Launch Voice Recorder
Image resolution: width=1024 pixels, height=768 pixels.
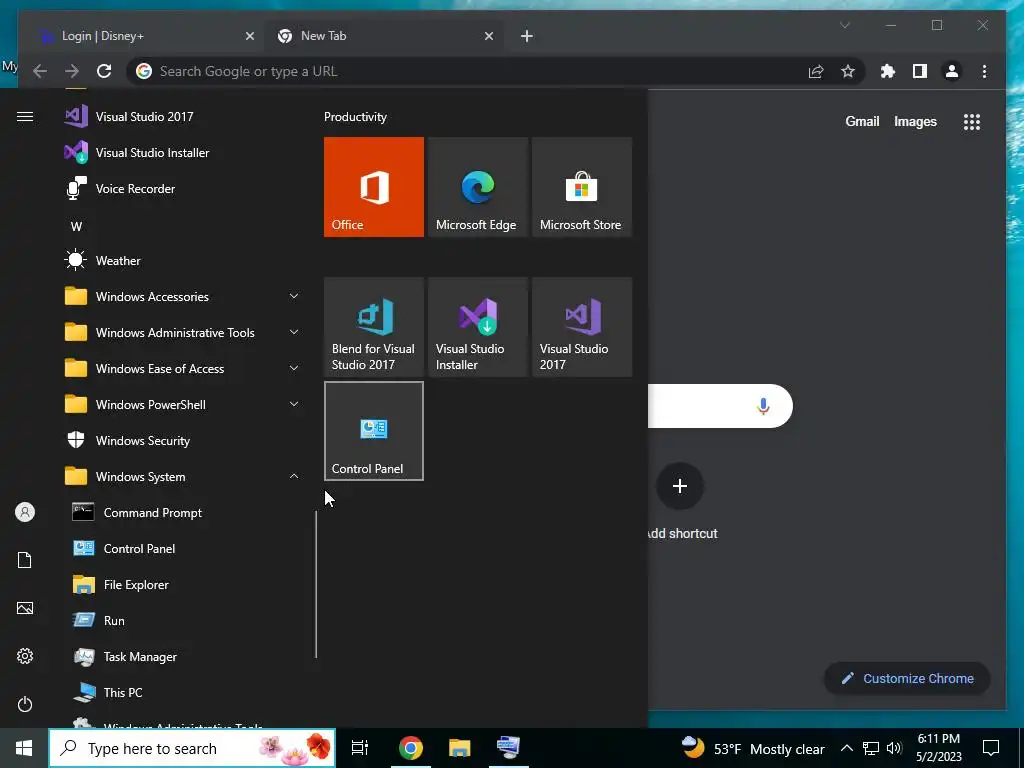pos(182,189)
